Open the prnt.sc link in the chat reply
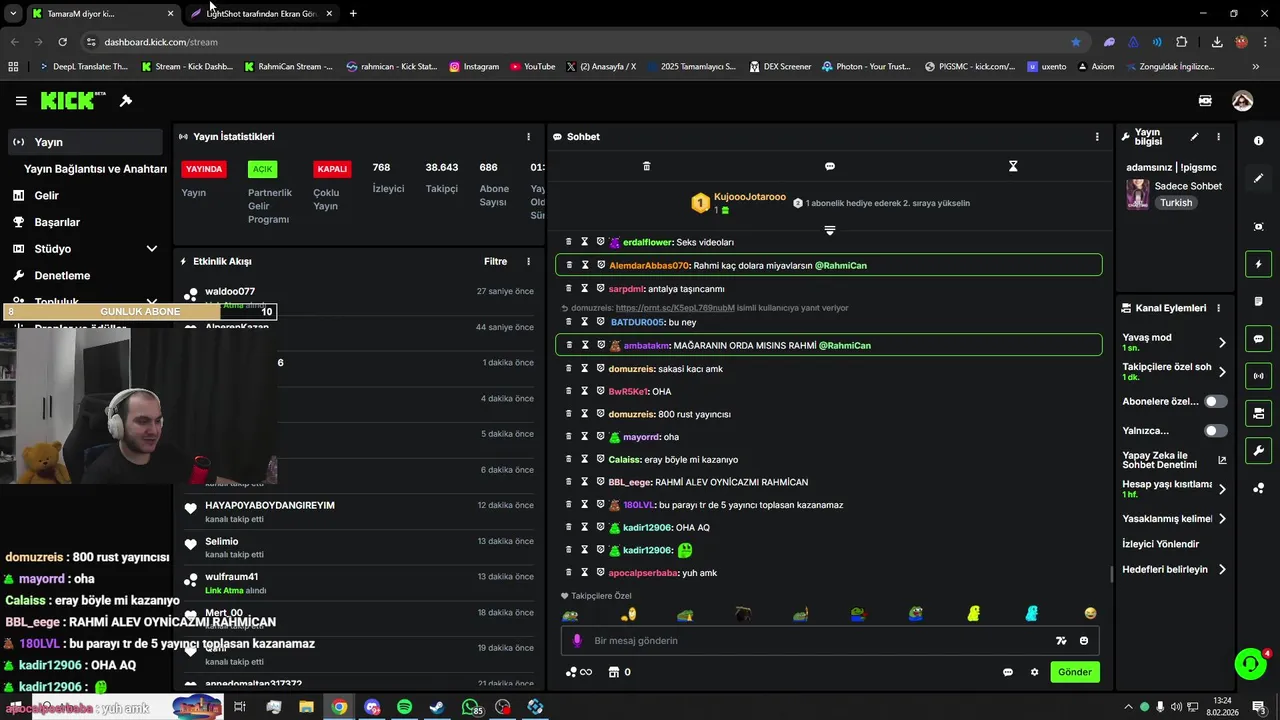 click(675, 308)
